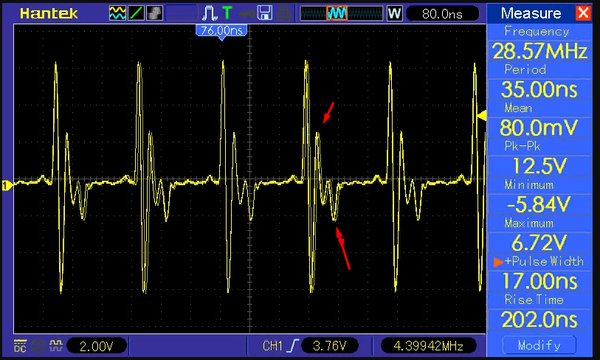
Task: Open the 3.76V trigger level setting
Action: [329, 346]
